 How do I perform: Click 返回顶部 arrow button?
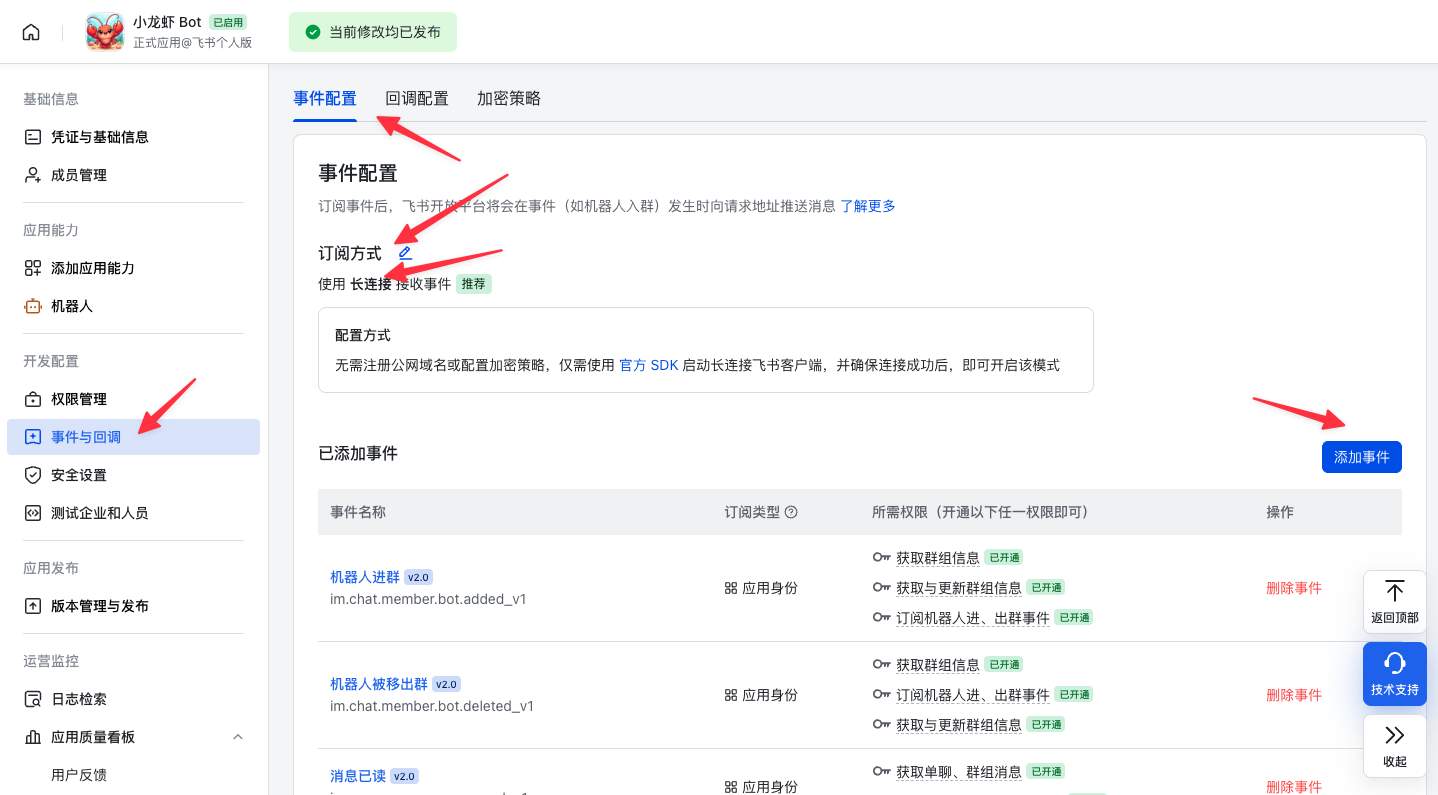point(1395,602)
